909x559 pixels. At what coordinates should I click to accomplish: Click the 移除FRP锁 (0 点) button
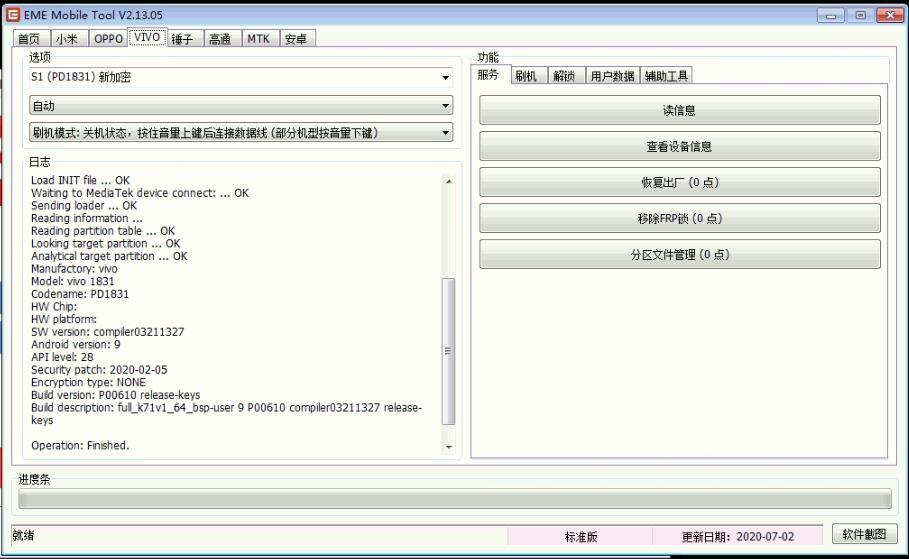[x=679, y=218]
